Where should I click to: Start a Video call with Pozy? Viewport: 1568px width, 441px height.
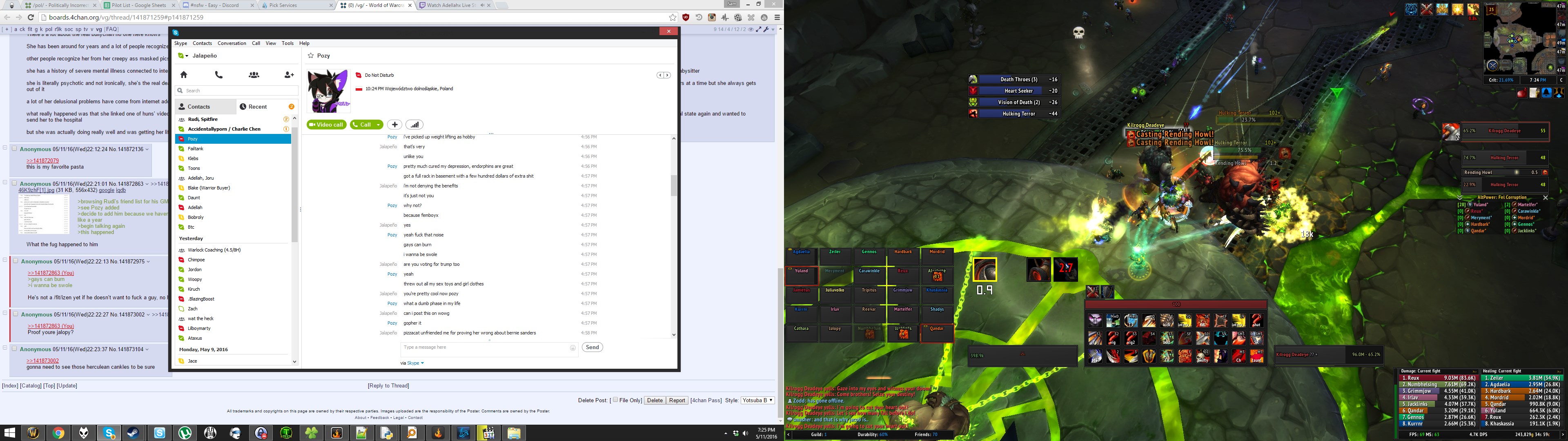[327, 125]
